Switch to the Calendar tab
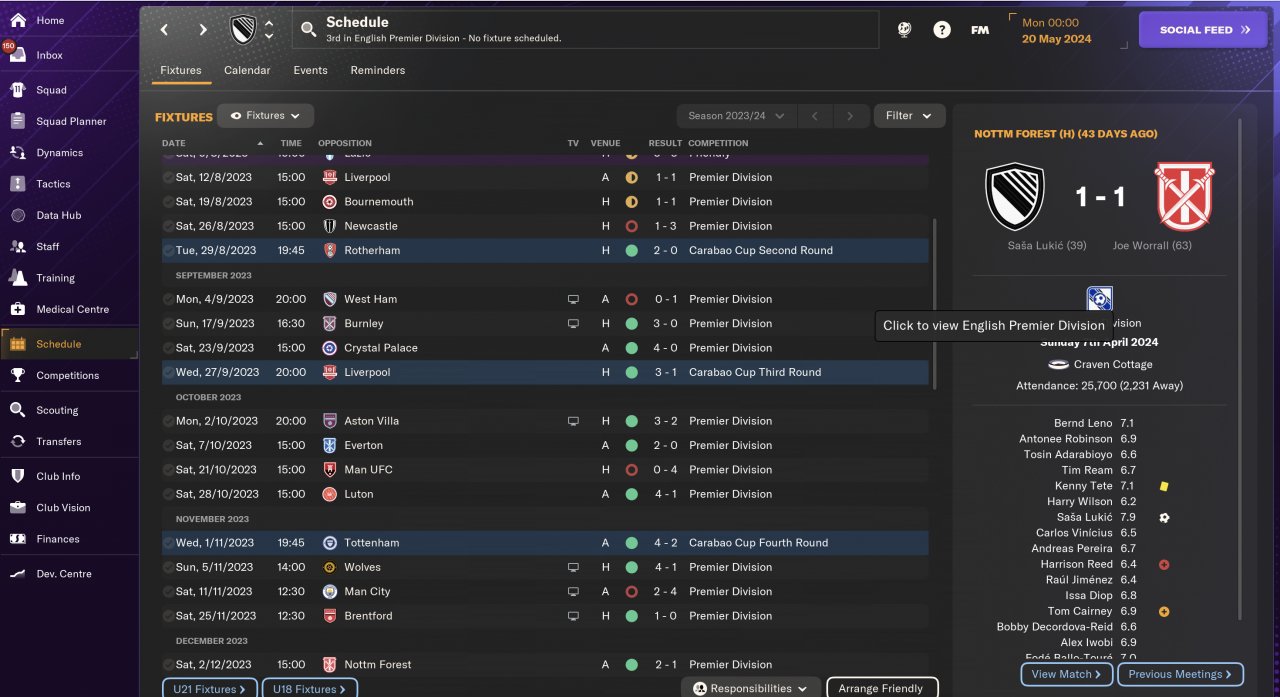 tap(247, 70)
